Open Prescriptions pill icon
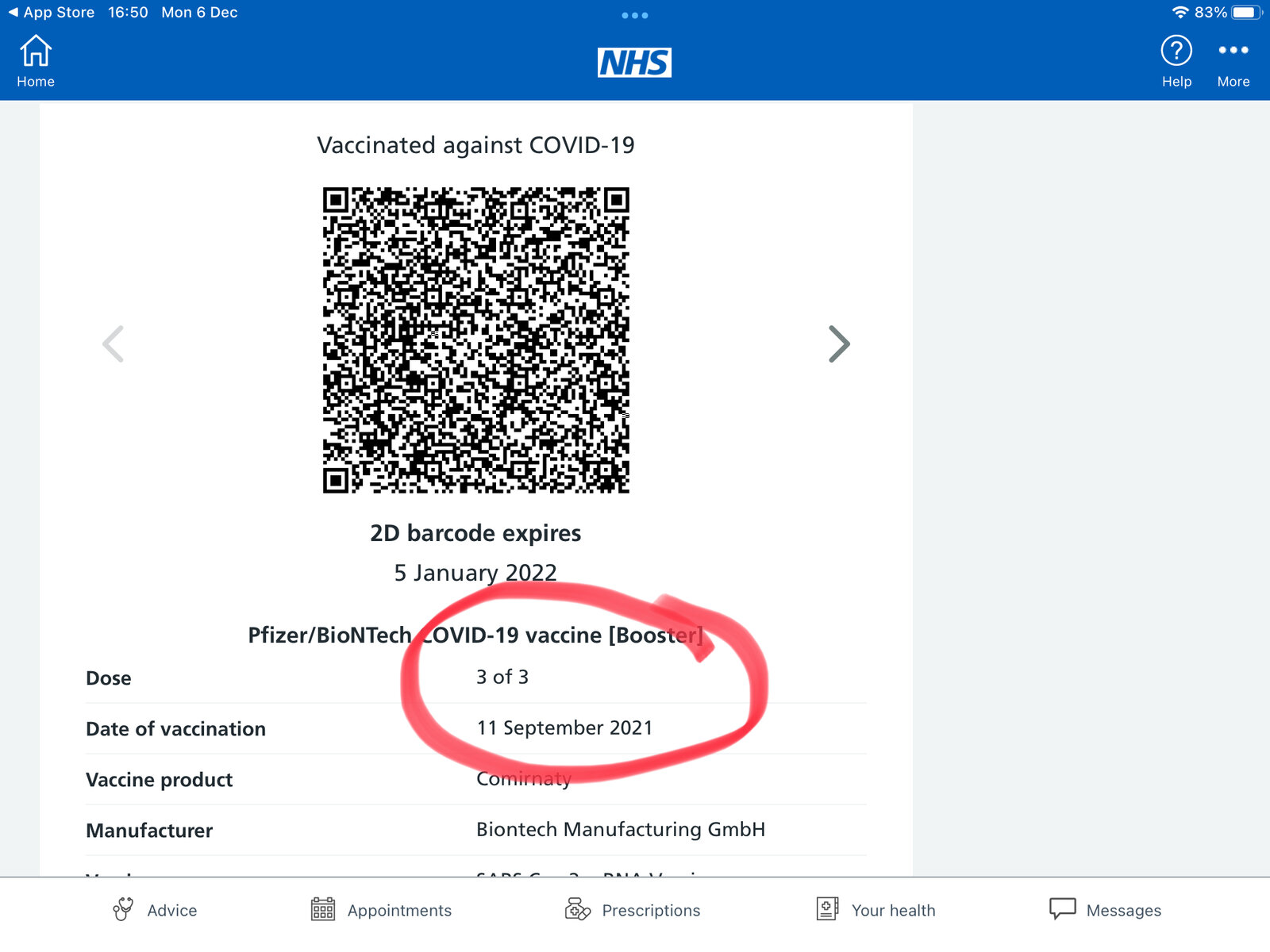 578,909
